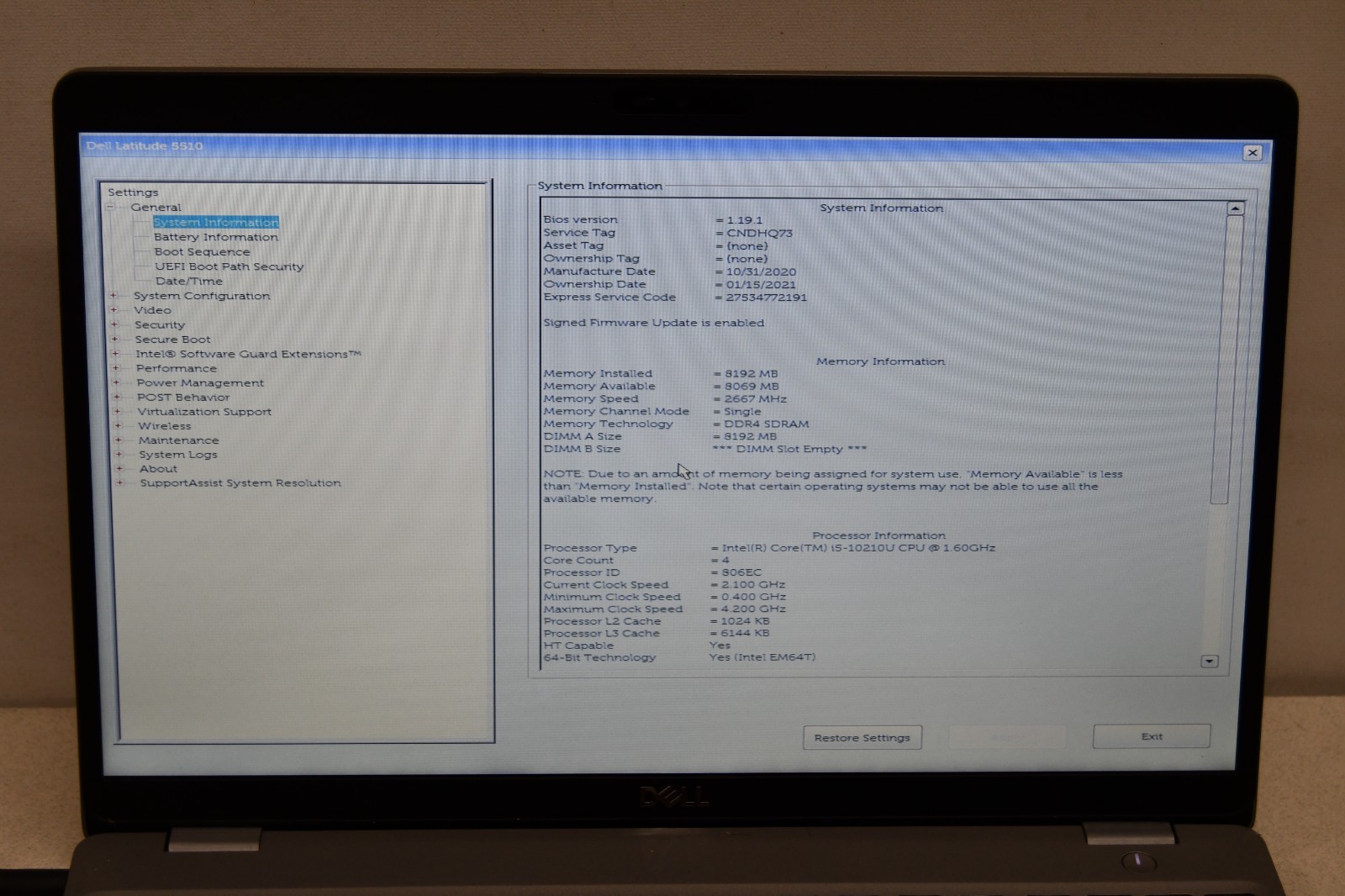Open Boot Sequence settings
Screen dimensions: 1345x896
[202, 251]
